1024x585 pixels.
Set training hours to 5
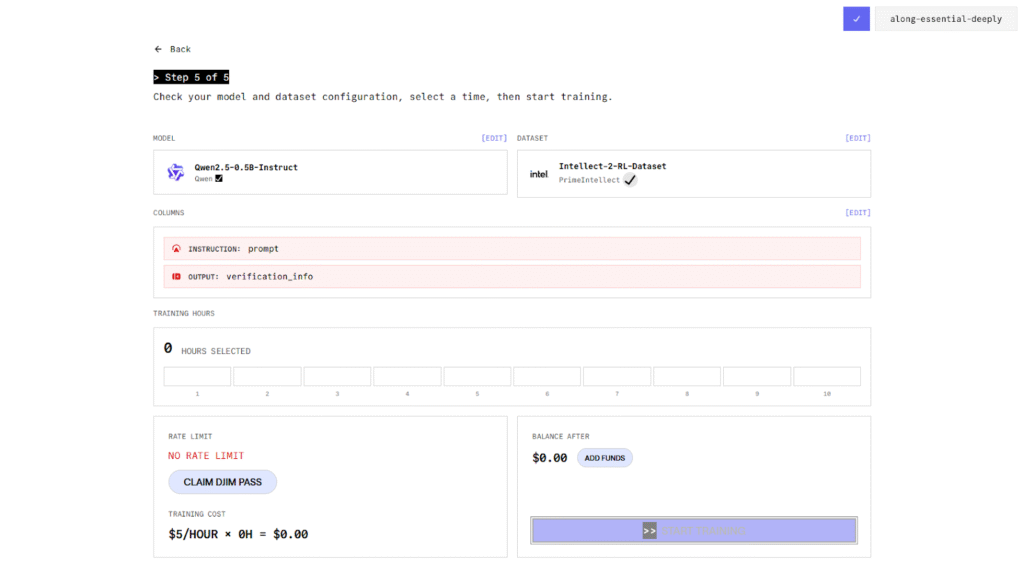pos(477,377)
